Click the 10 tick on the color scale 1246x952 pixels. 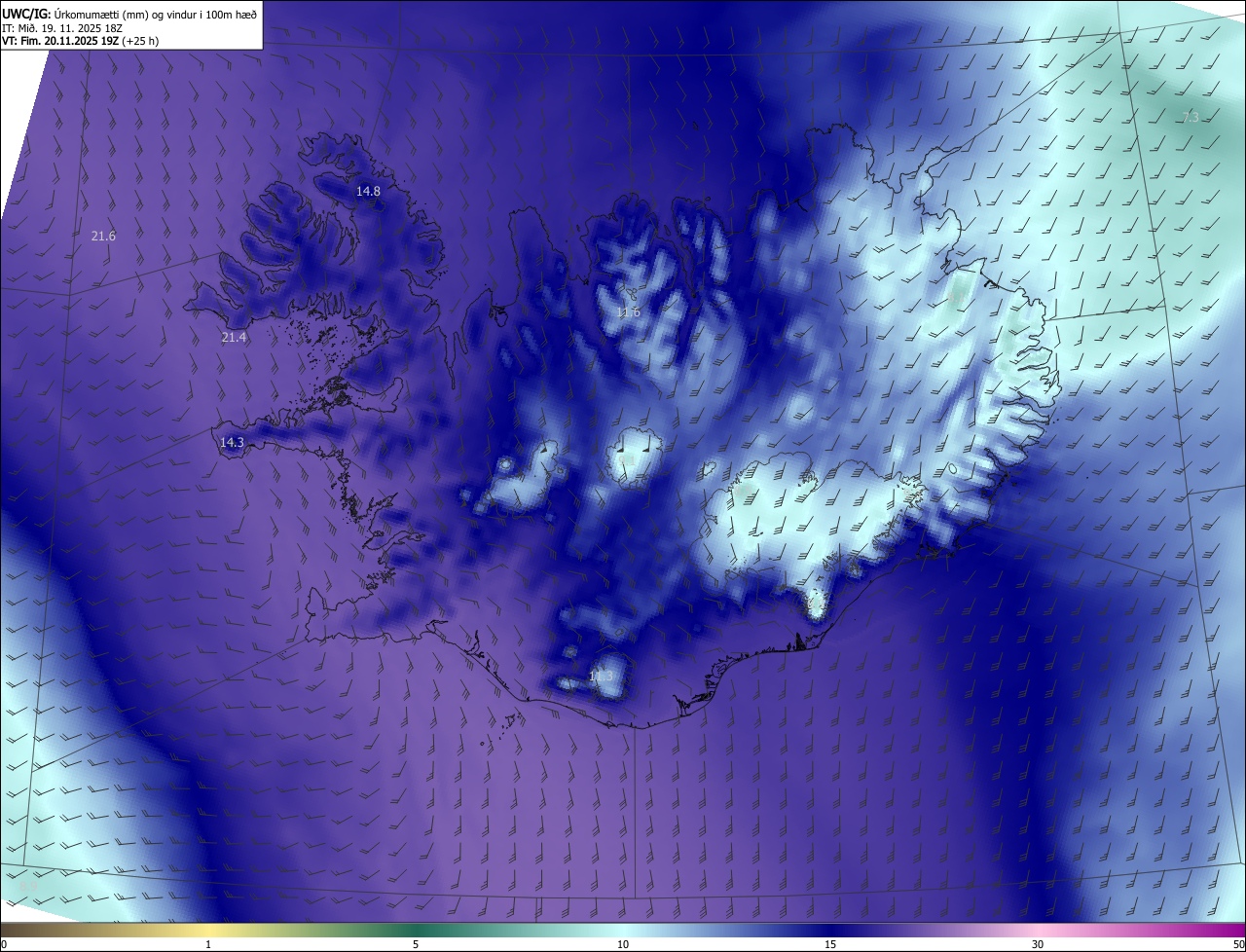point(623,945)
